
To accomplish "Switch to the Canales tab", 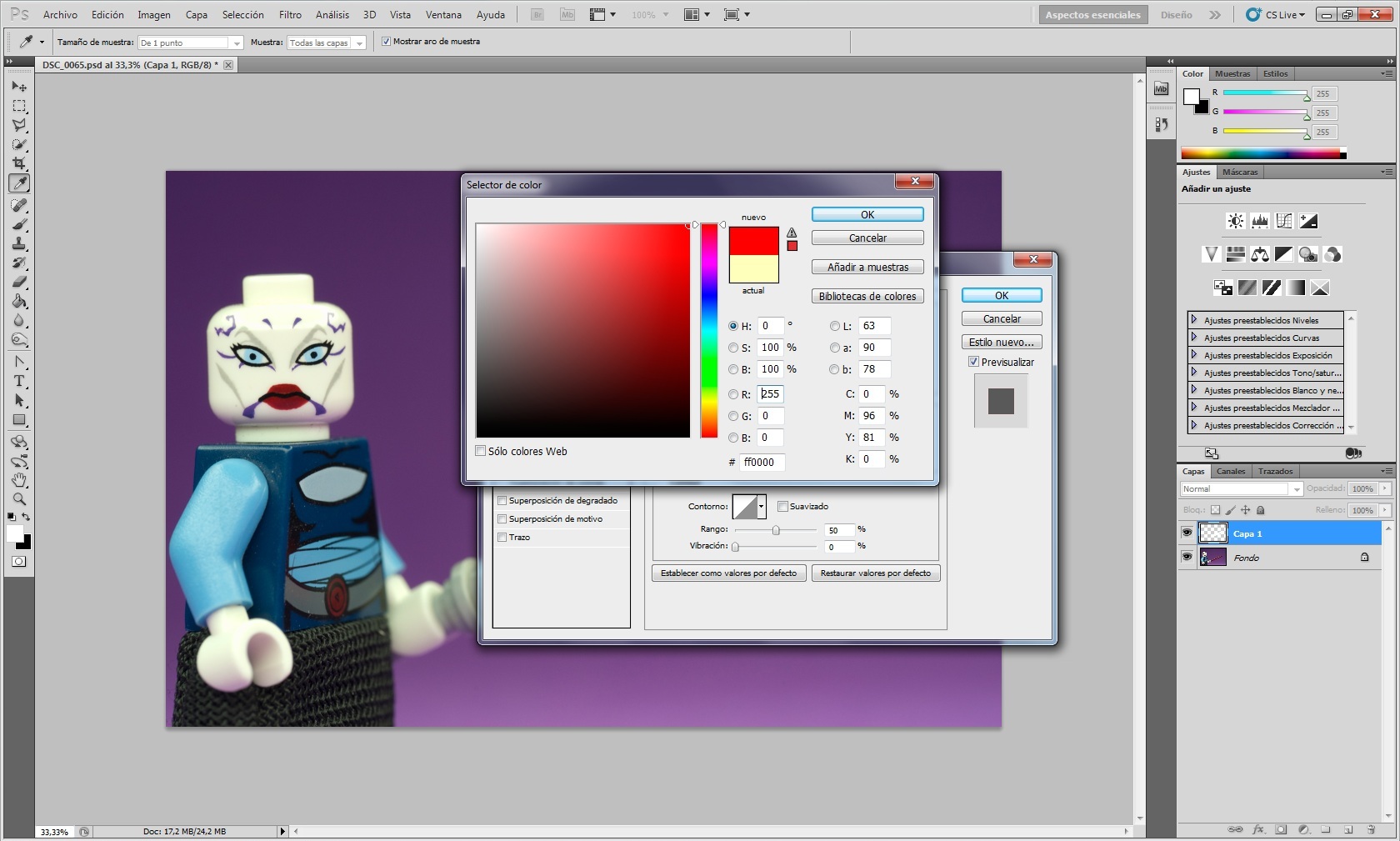I will click(1230, 471).
